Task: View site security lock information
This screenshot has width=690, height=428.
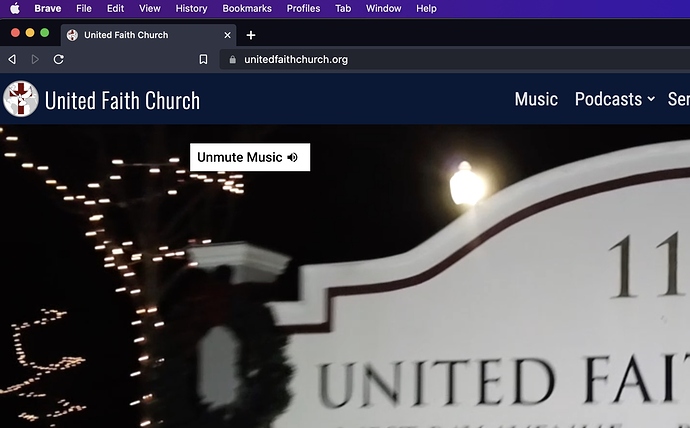Action: click(232, 59)
